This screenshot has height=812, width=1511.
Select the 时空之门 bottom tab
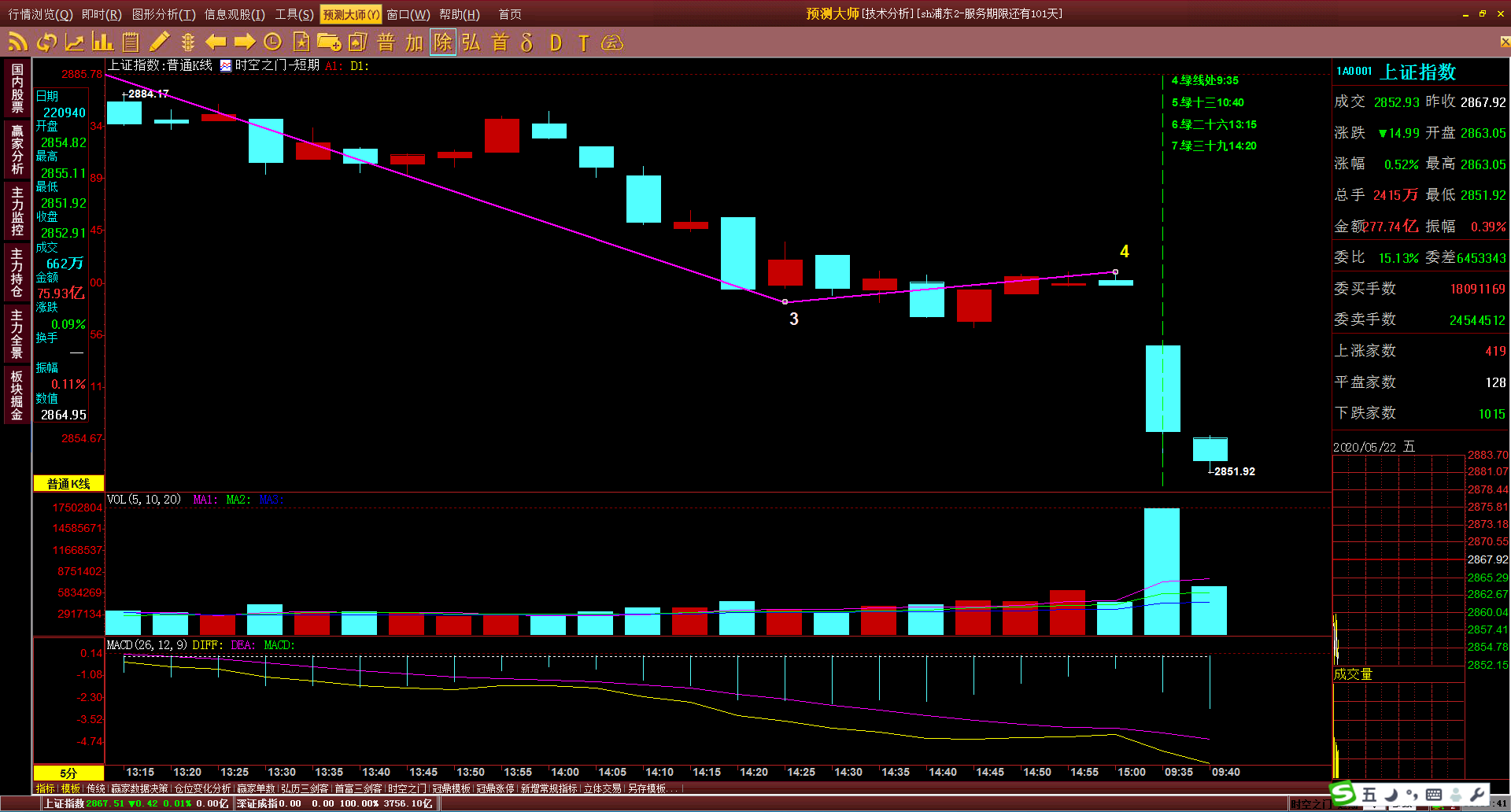(x=407, y=788)
